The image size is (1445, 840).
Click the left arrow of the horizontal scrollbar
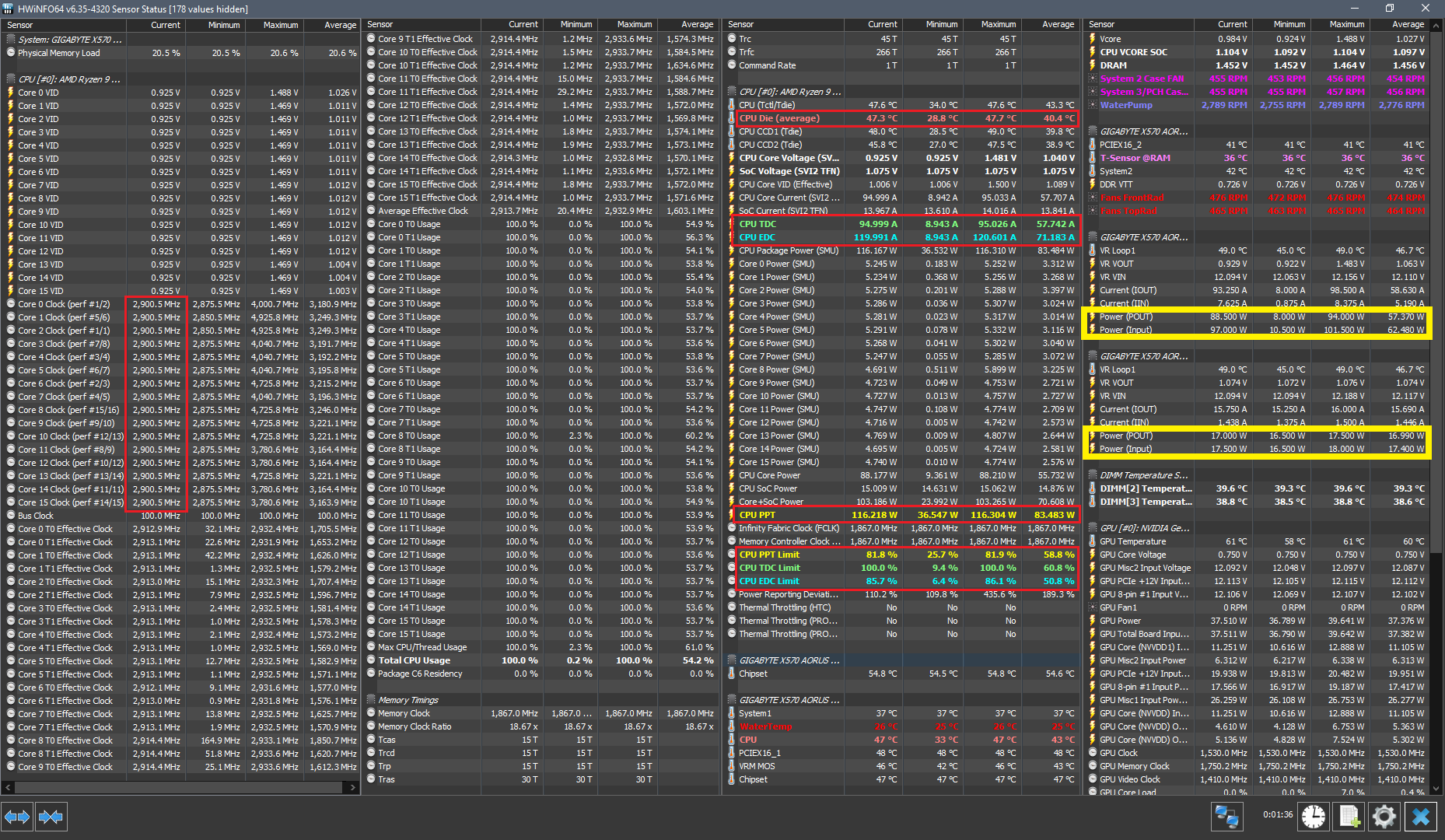tap(9, 787)
